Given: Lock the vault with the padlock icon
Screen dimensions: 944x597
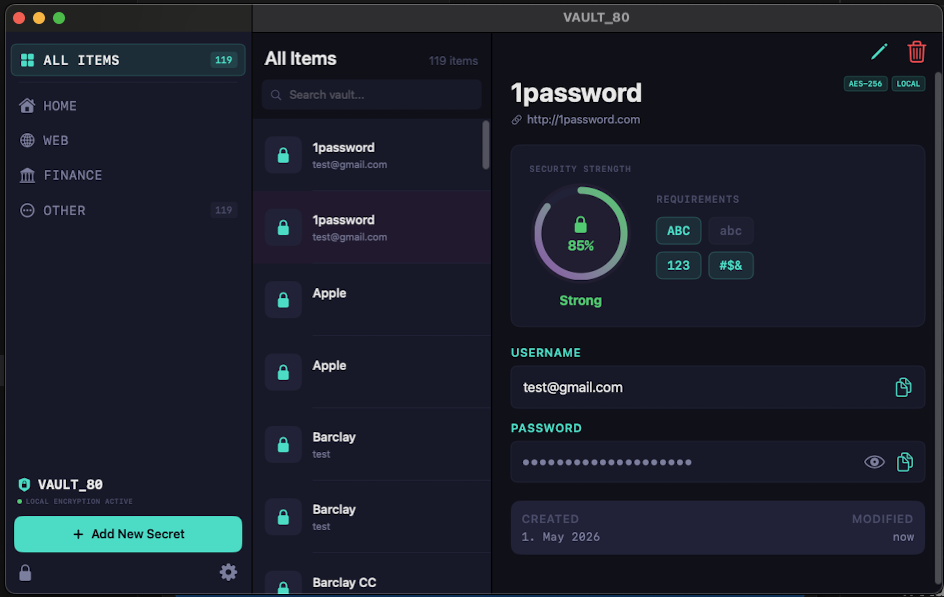Looking at the screenshot, I should [25, 572].
